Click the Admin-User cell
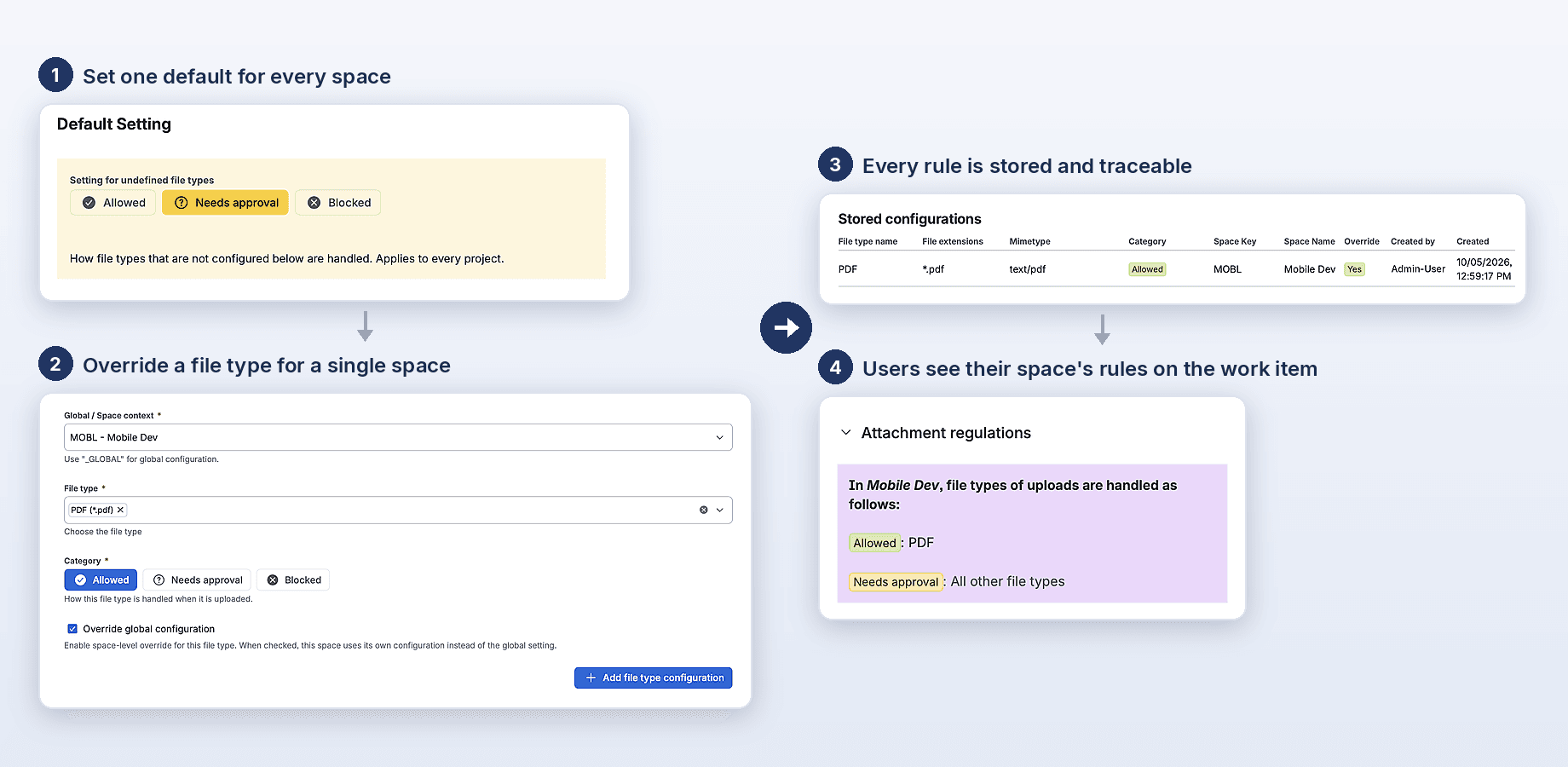 click(x=1418, y=269)
